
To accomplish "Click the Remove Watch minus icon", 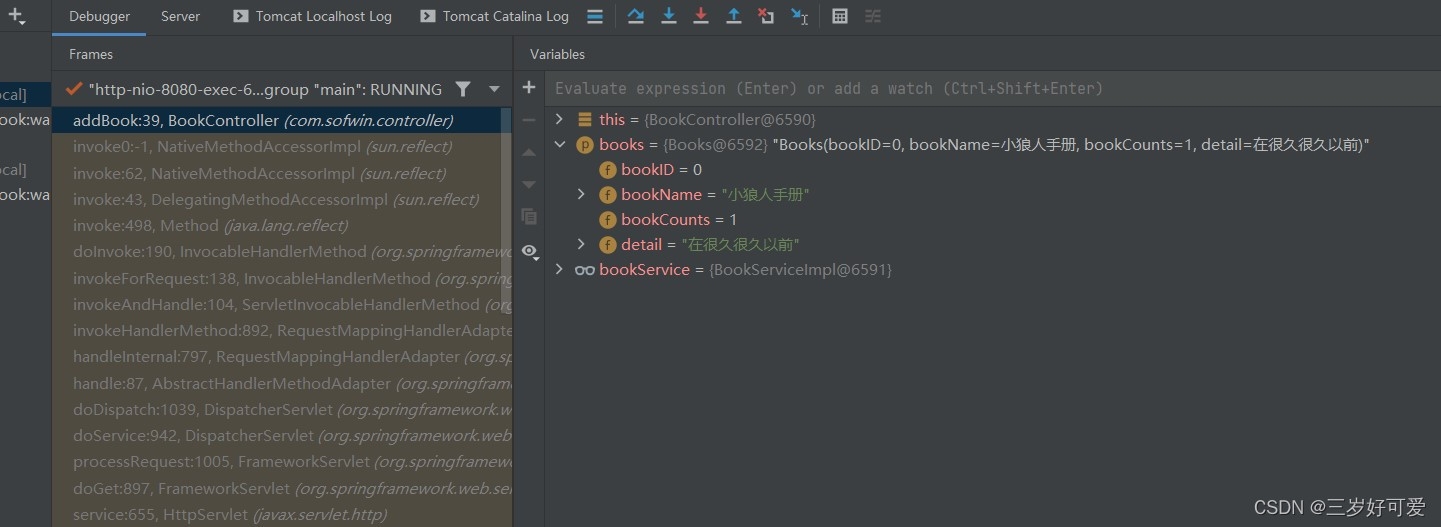I will point(529,120).
